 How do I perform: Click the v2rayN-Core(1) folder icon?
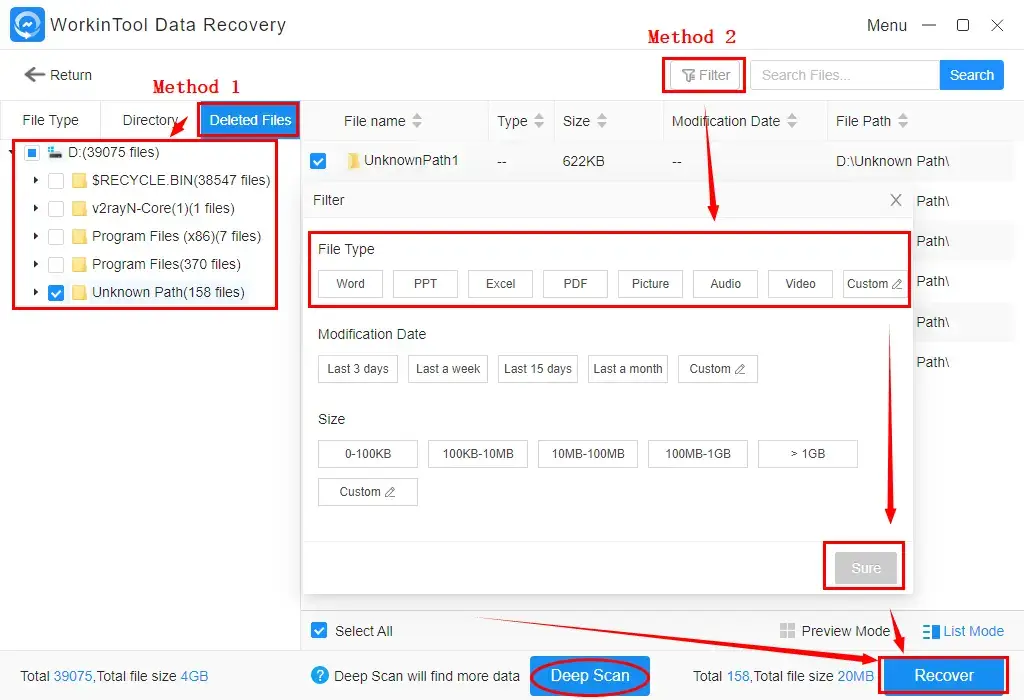tap(79, 208)
